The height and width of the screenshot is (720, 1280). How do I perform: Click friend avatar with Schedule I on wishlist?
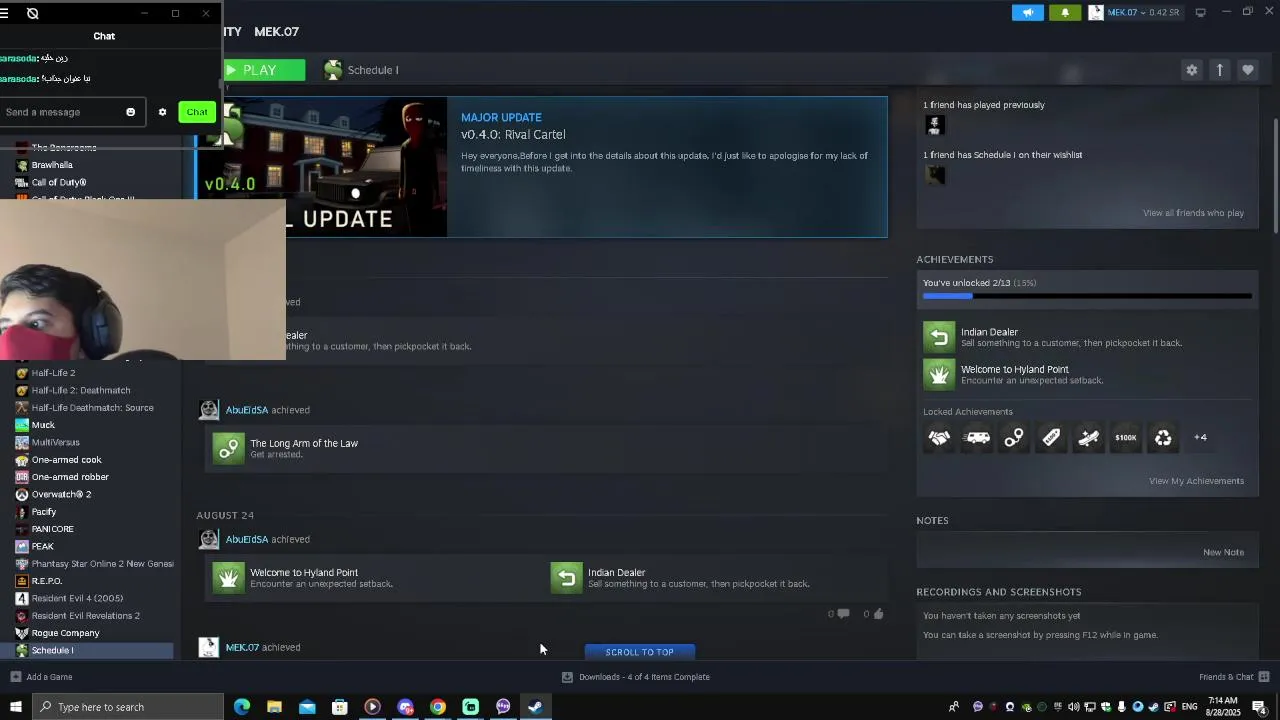click(935, 175)
